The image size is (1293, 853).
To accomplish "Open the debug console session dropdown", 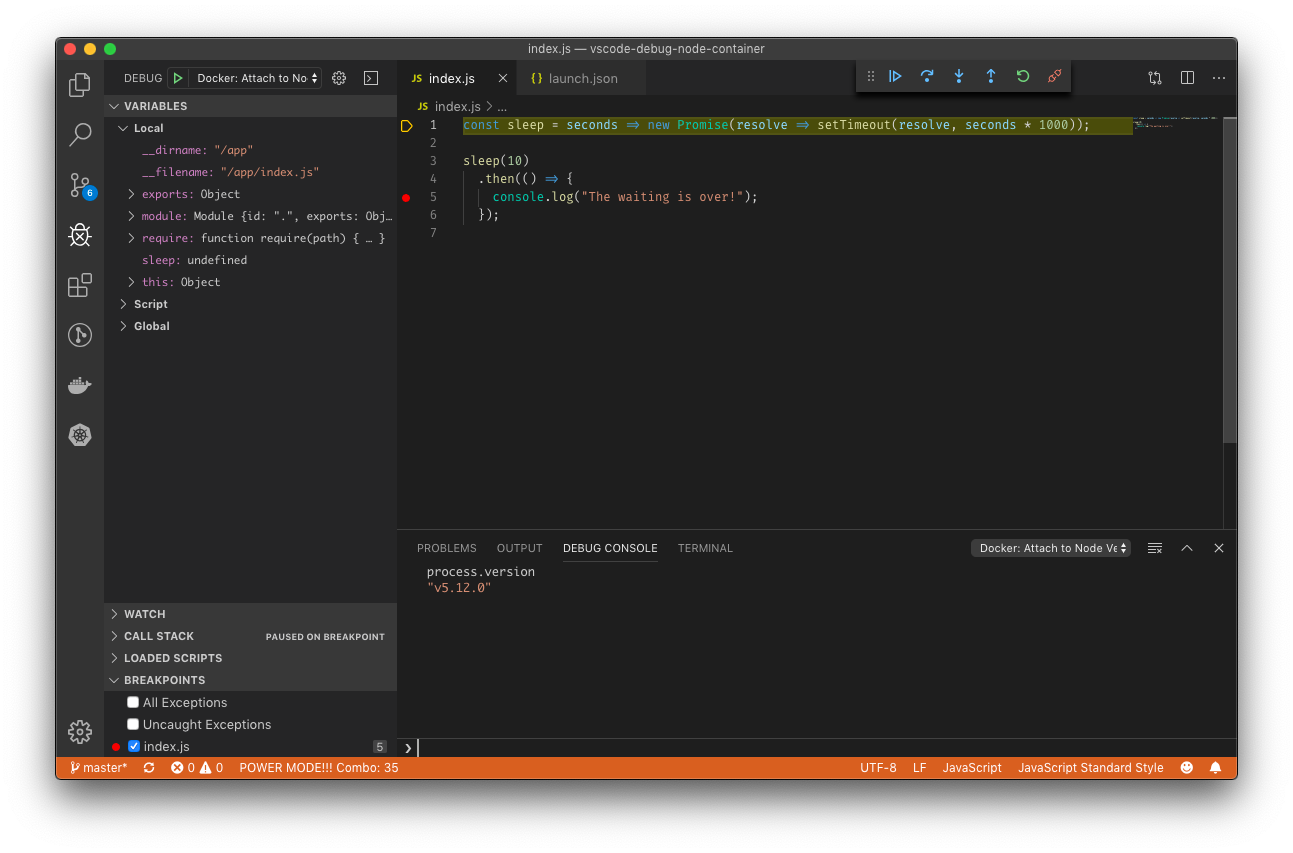I will pos(1050,548).
